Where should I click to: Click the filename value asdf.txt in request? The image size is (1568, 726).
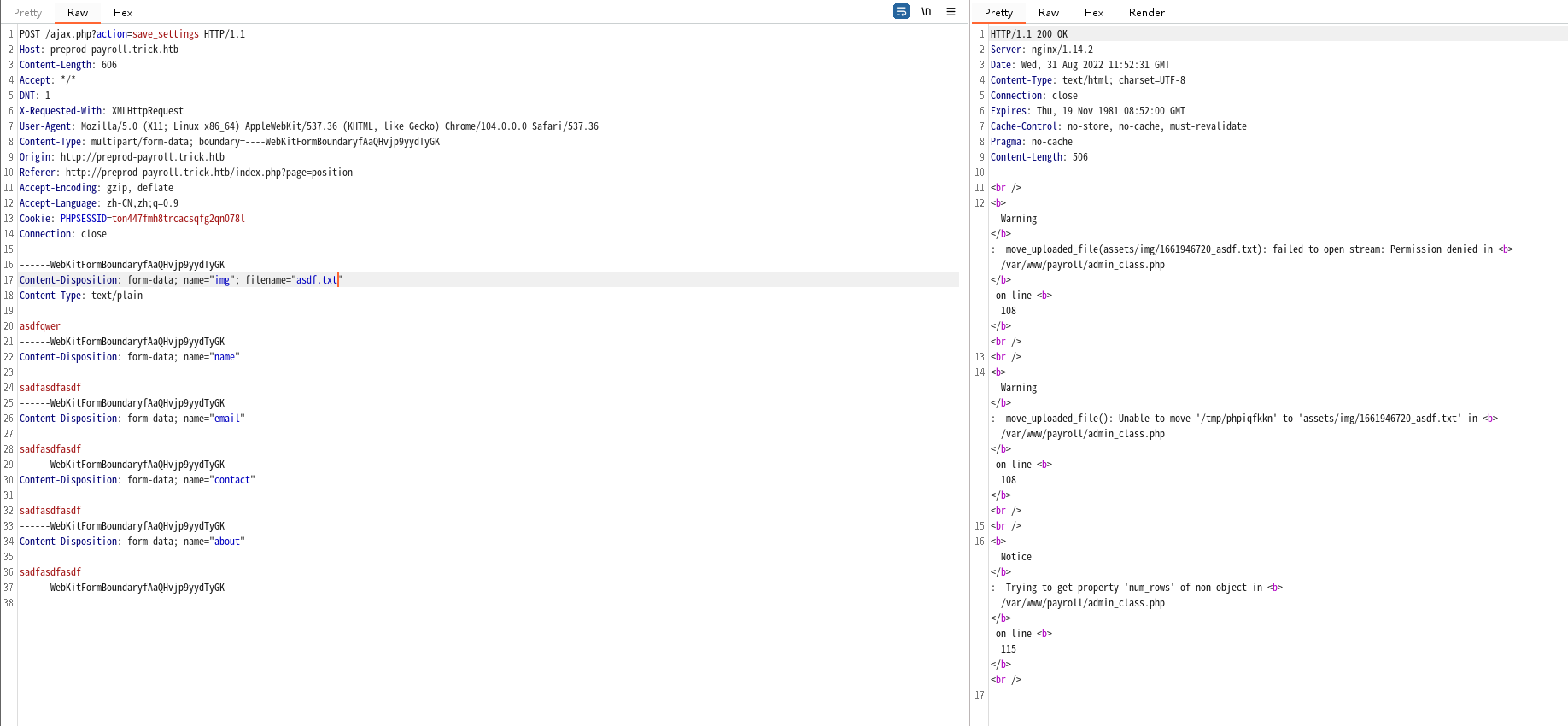pos(316,280)
